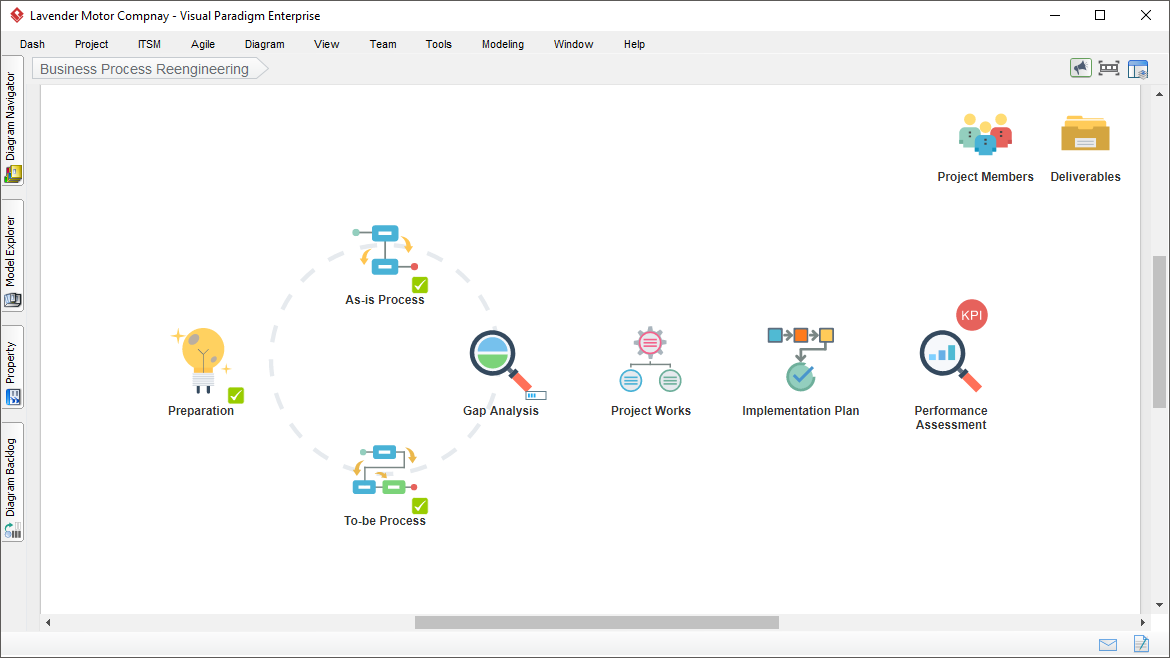Image resolution: width=1170 pixels, height=658 pixels.
Task: Open the Model Explorer side panel
Action: [x=13, y=255]
